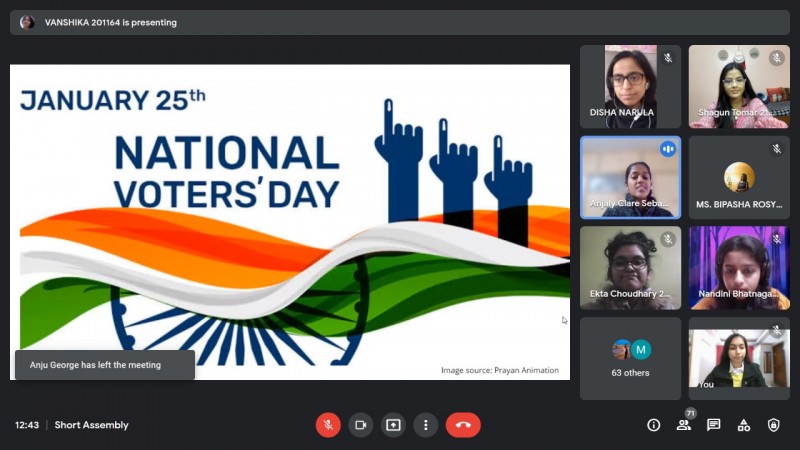Screen dimensions: 800x450
Task: Open the activities icon
Action: (744, 425)
